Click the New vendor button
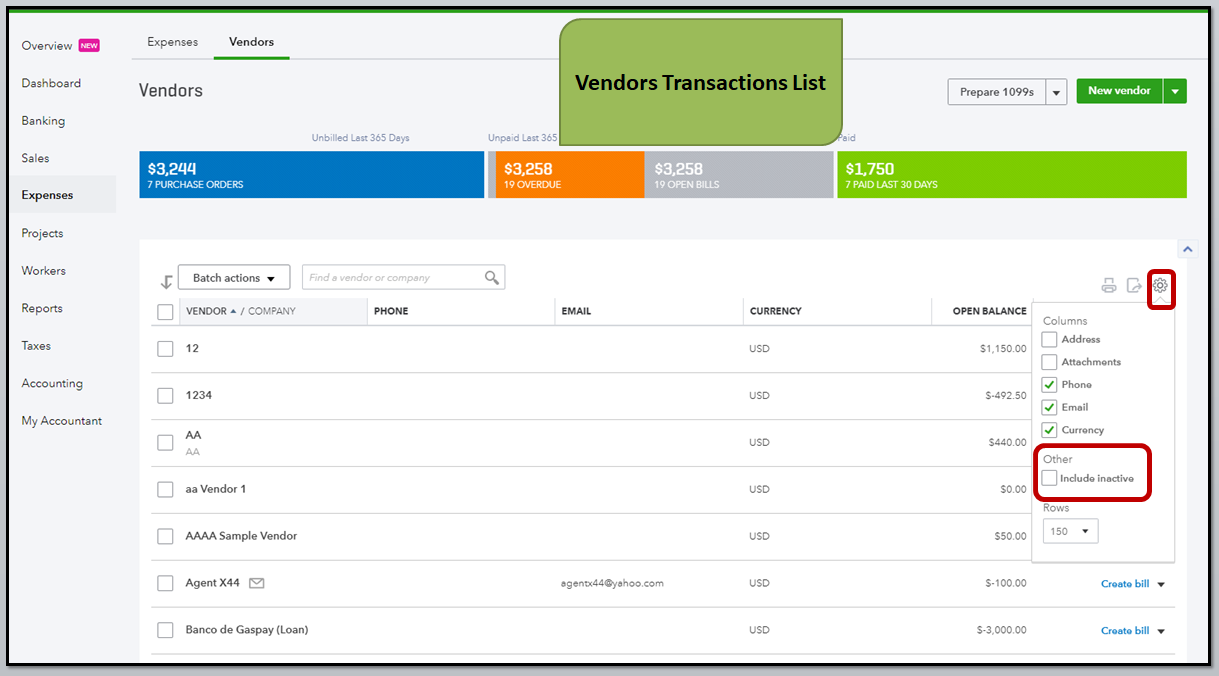 1120,91
